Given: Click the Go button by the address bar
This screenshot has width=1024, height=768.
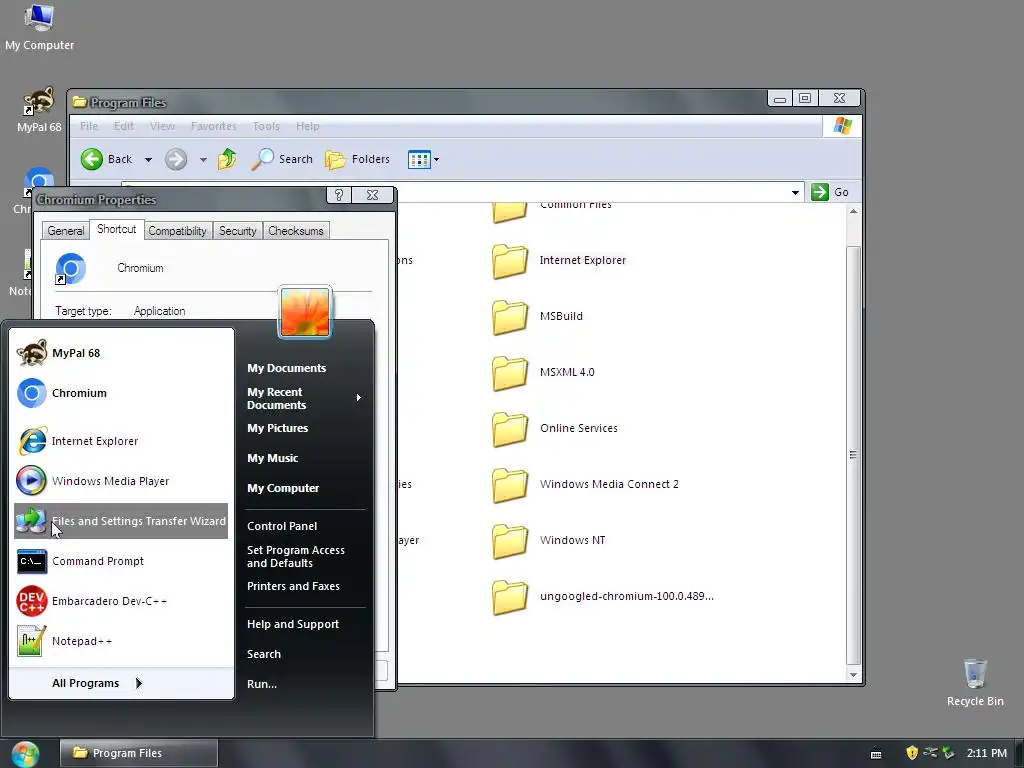Looking at the screenshot, I should pos(830,193).
